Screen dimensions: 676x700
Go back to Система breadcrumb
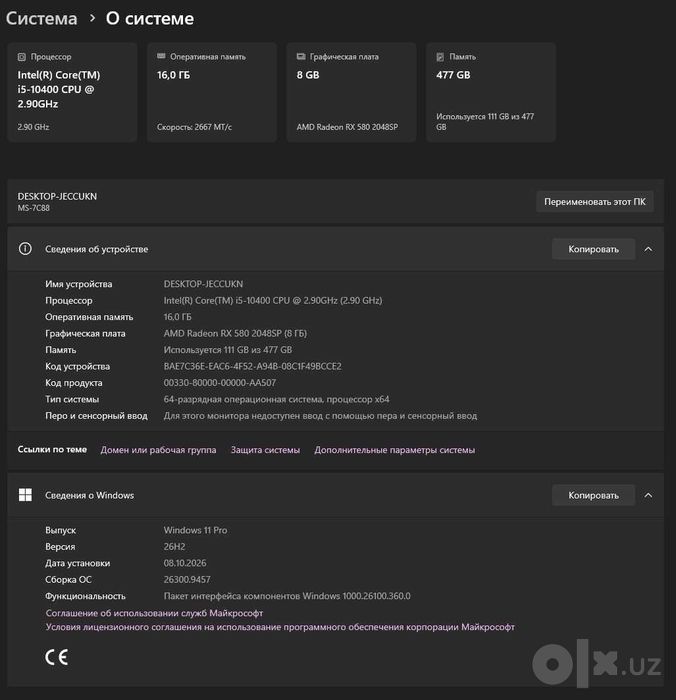(x=42, y=19)
